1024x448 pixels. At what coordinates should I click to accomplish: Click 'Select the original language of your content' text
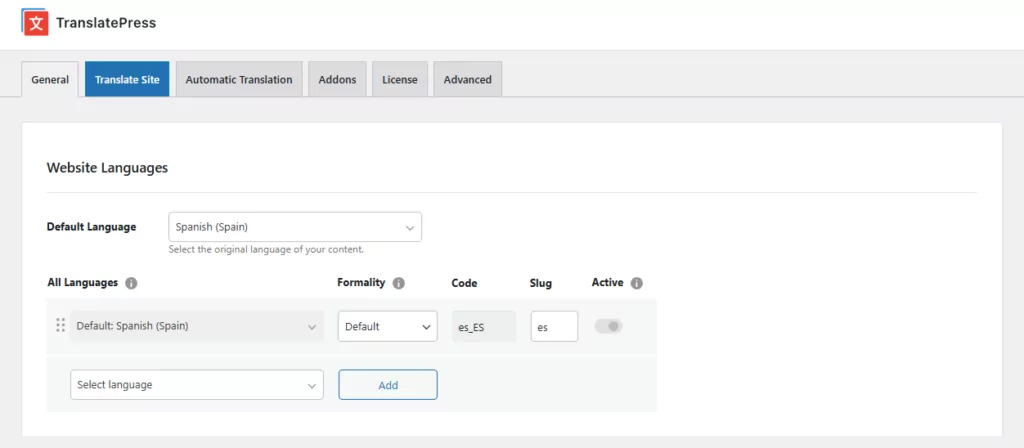pos(266,249)
